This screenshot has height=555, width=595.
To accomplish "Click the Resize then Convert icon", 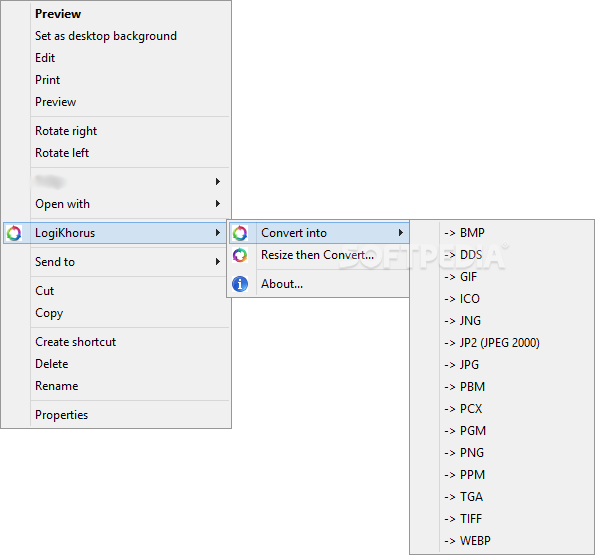I will click(x=240, y=255).
